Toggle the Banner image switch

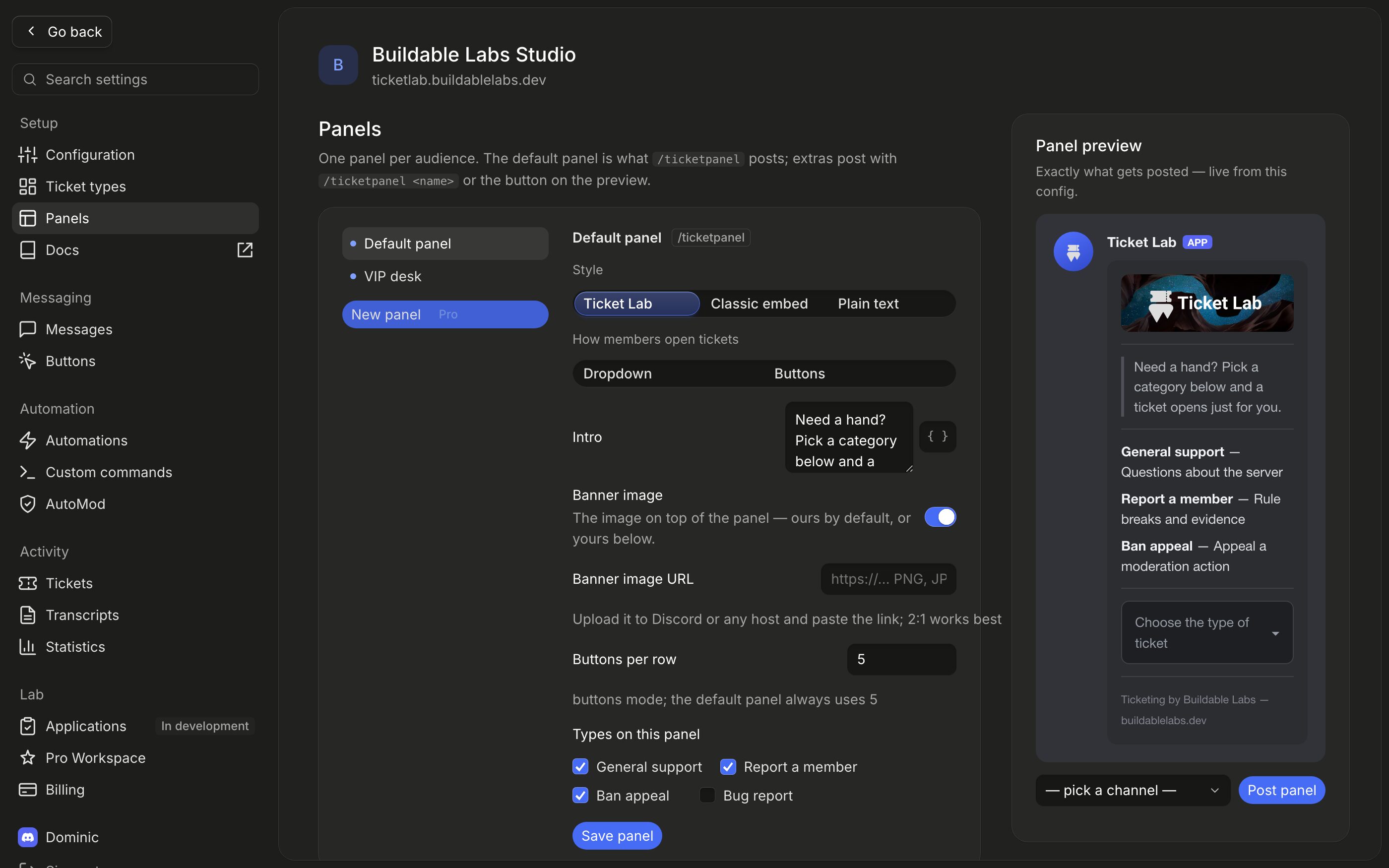[940, 517]
